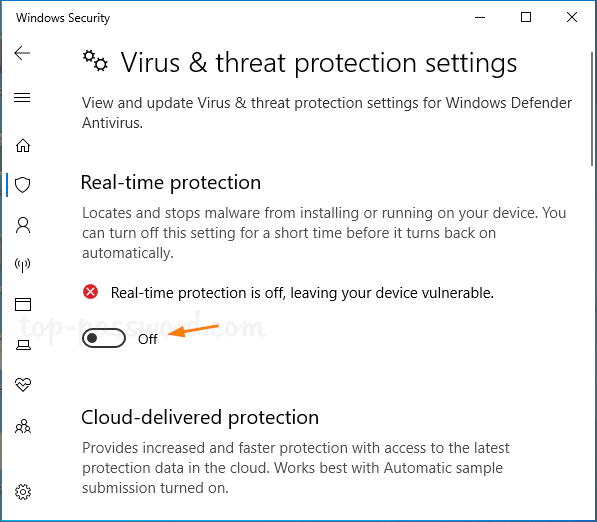Open Settings gear at sidebar bottom

(23, 492)
